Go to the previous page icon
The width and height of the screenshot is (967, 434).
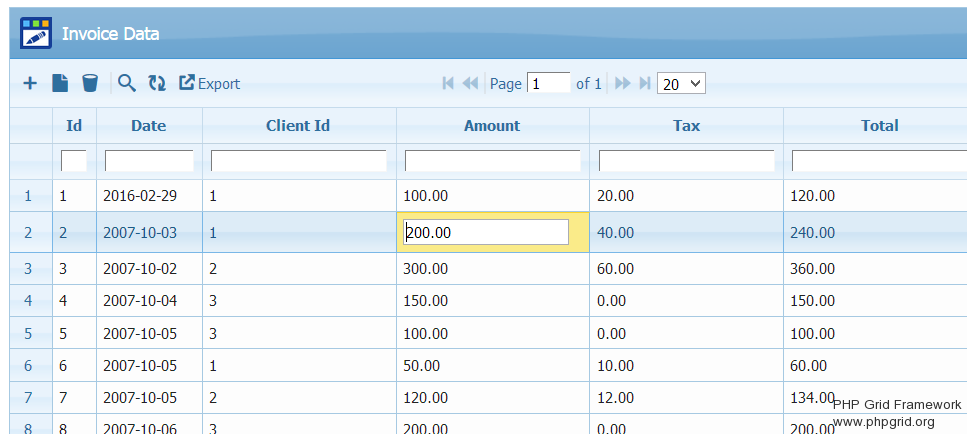coord(470,84)
